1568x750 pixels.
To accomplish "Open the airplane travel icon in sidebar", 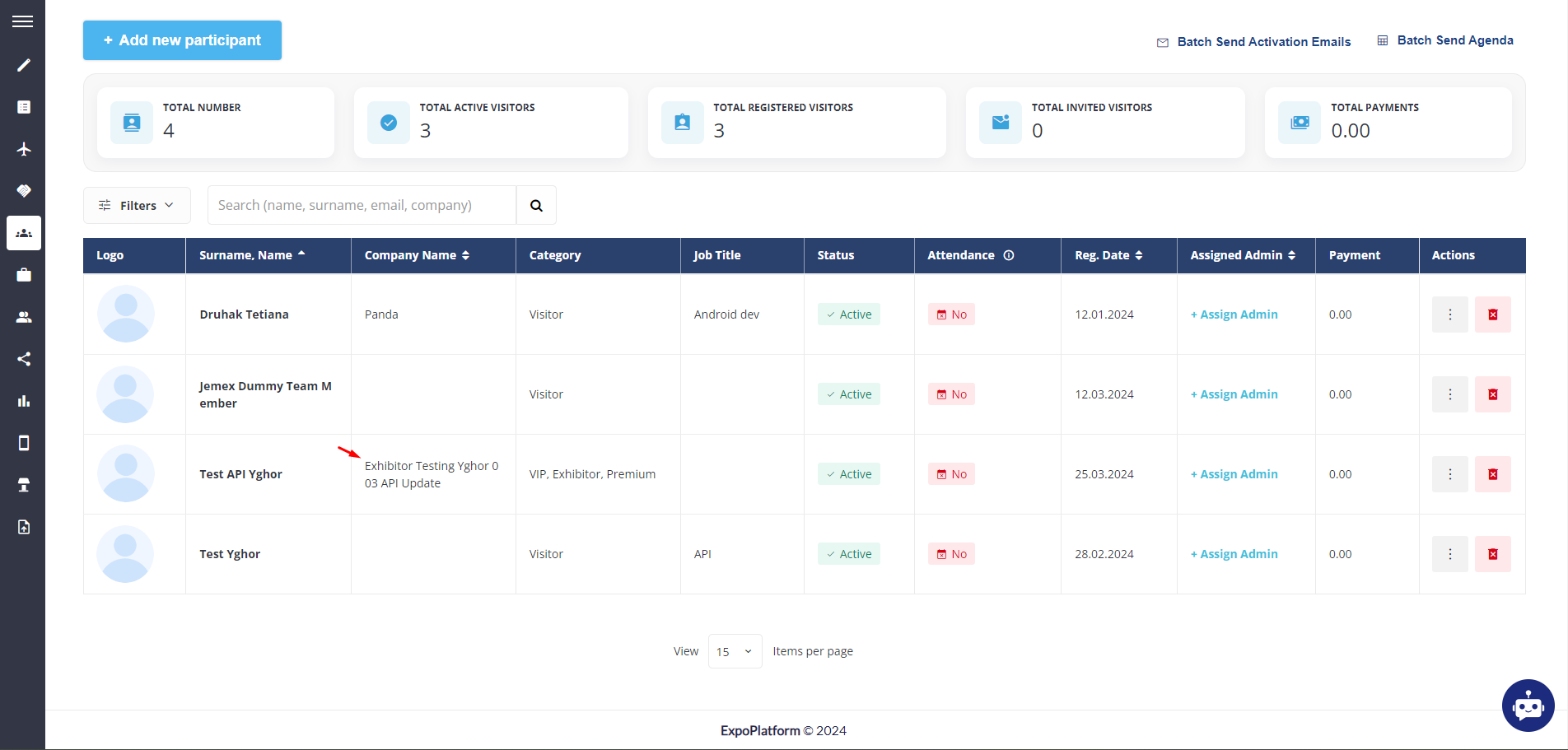I will pos(23,149).
